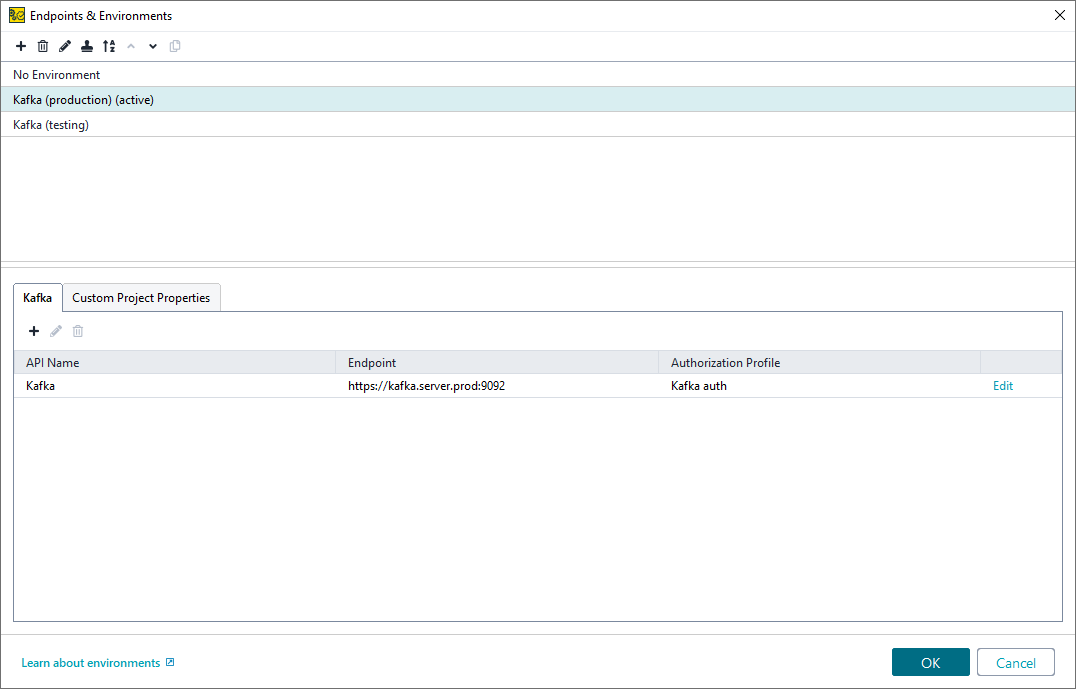The width and height of the screenshot is (1076, 689).
Task: Click the Endpoint column header
Action: point(498,362)
